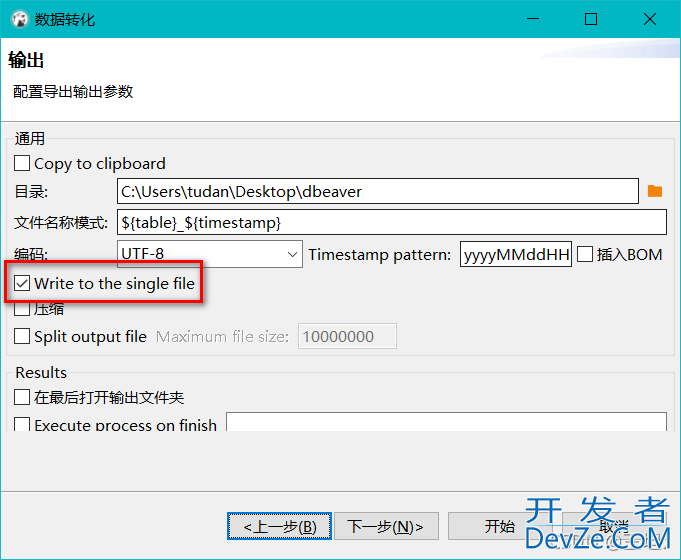Click the 开始 start button

point(500,526)
